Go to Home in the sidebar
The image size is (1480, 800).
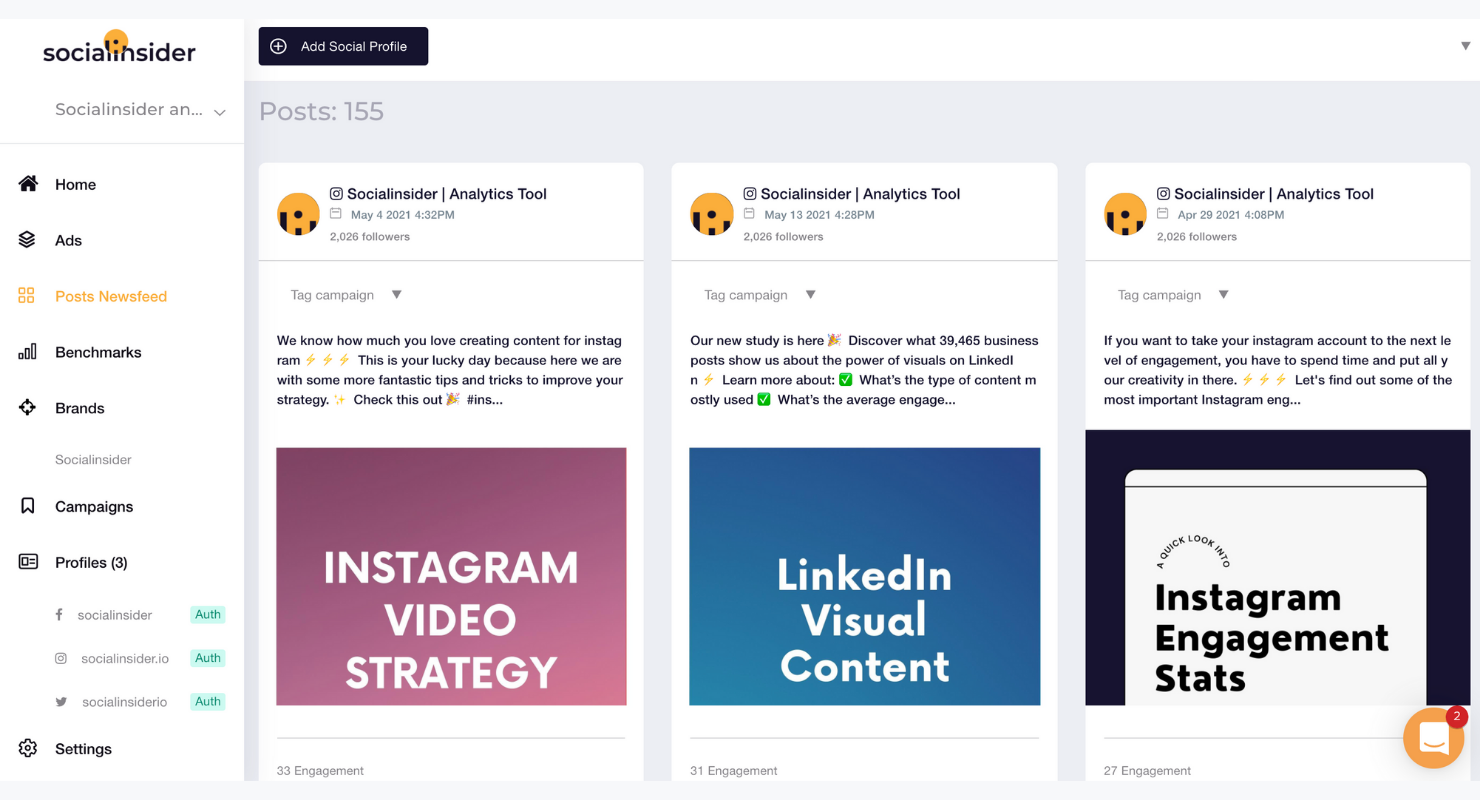[75, 184]
